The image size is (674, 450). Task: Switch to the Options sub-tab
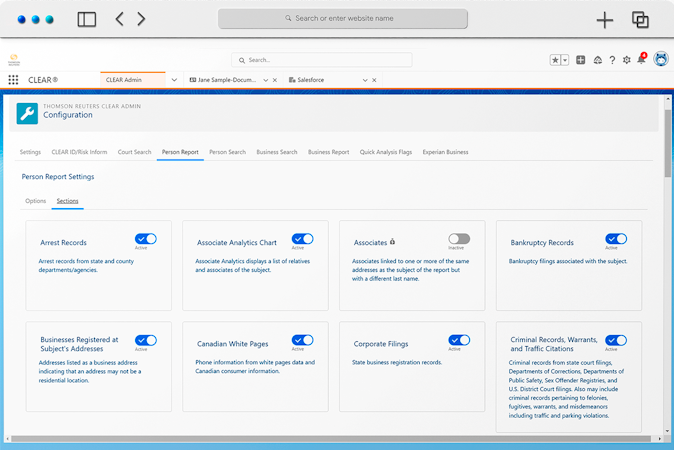point(35,201)
